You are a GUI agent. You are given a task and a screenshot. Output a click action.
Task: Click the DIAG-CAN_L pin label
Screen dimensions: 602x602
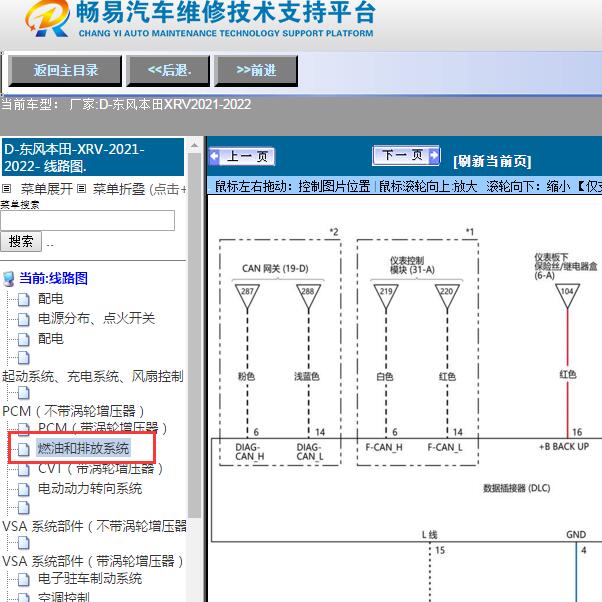310,452
